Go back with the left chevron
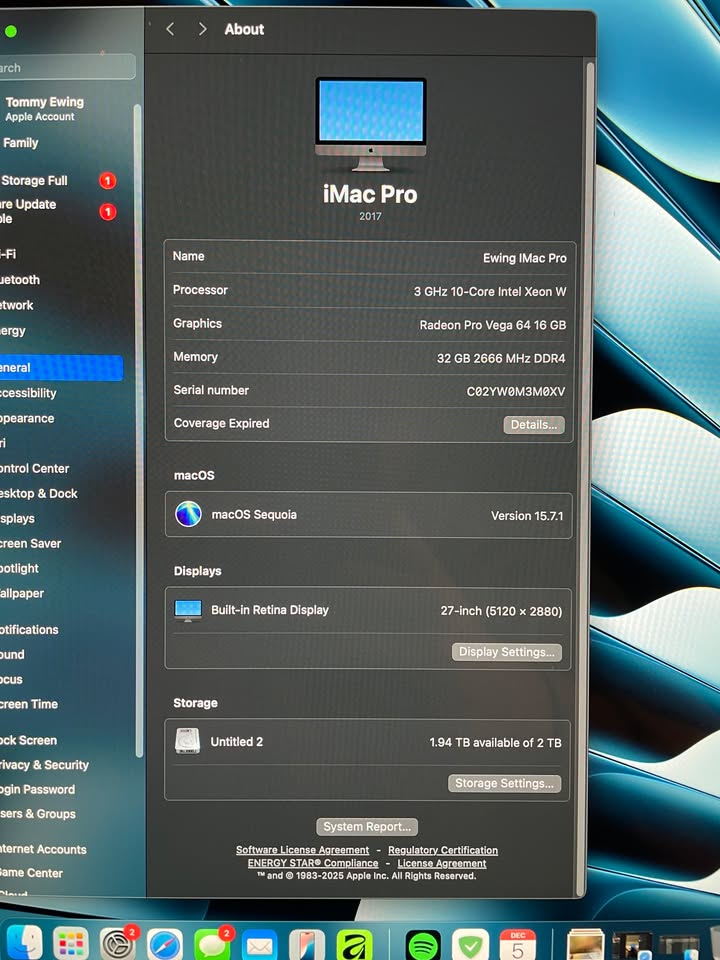 (x=170, y=29)
